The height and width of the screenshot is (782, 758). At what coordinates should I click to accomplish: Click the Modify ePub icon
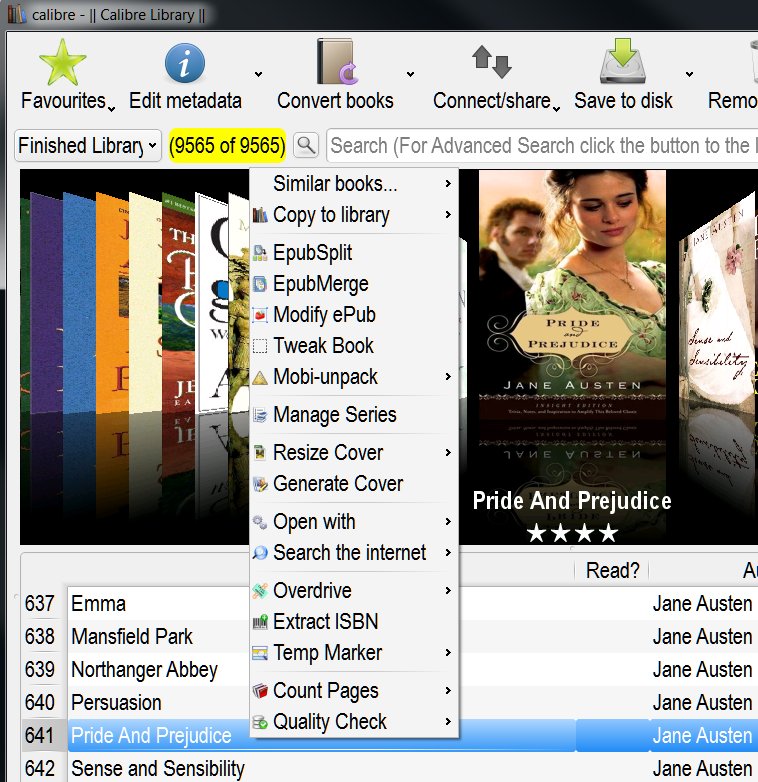pos(260,315)
